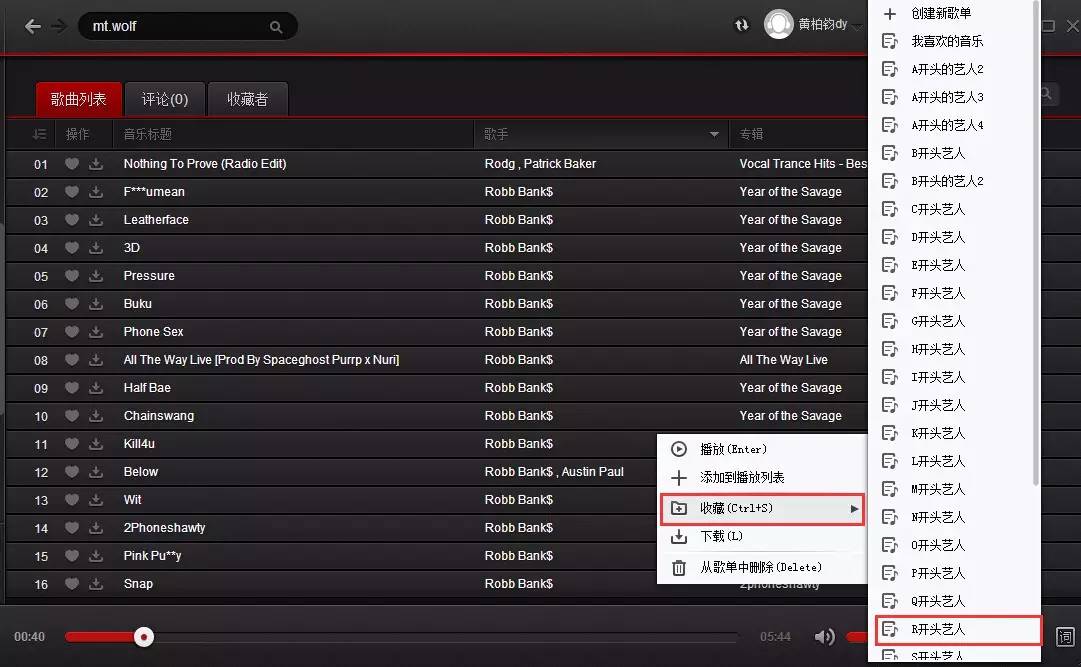This screenshot has width=1081, height=667.
Task: Like the song Nothing To Prove
Action: [x=72, y=164]
